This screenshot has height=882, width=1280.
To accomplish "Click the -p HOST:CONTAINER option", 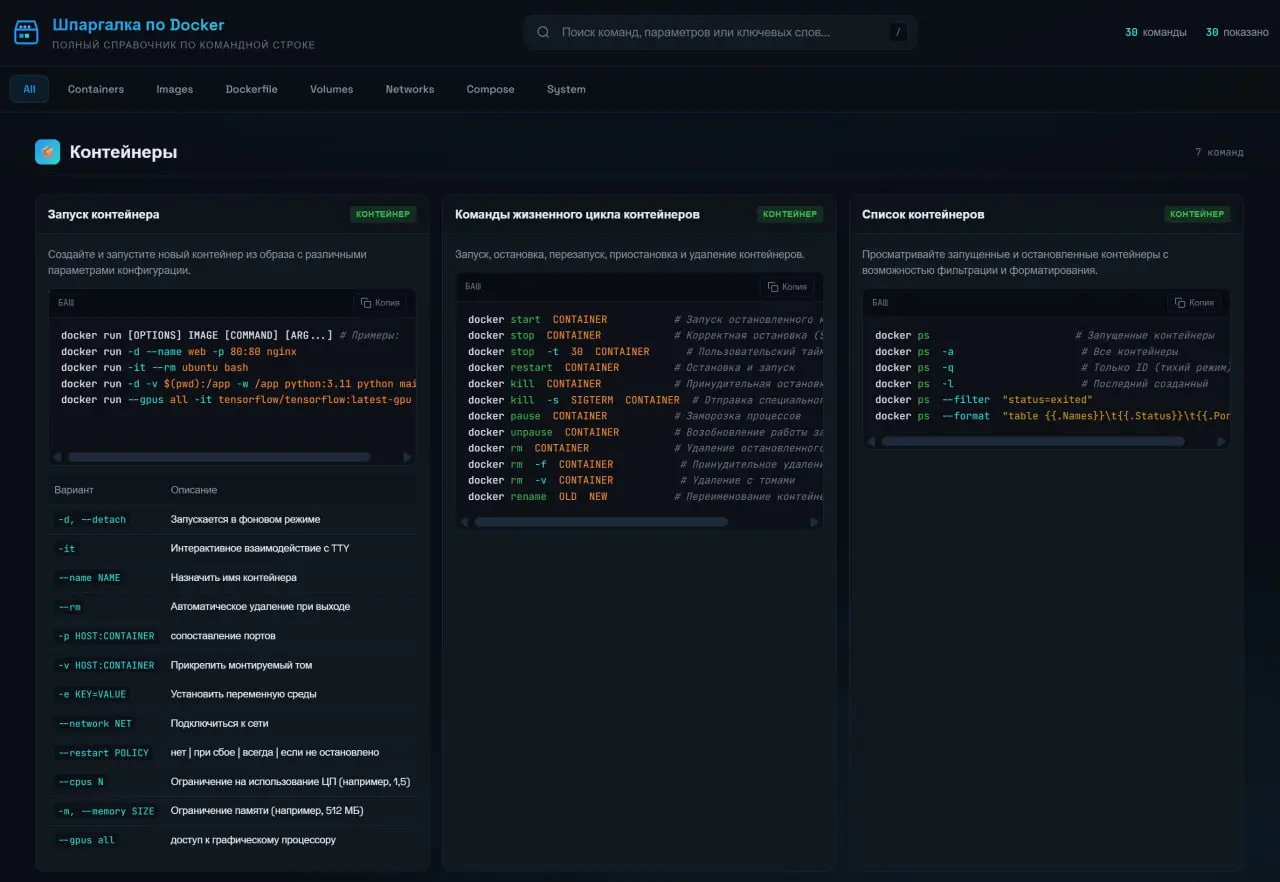I will [x=106, y=636].
